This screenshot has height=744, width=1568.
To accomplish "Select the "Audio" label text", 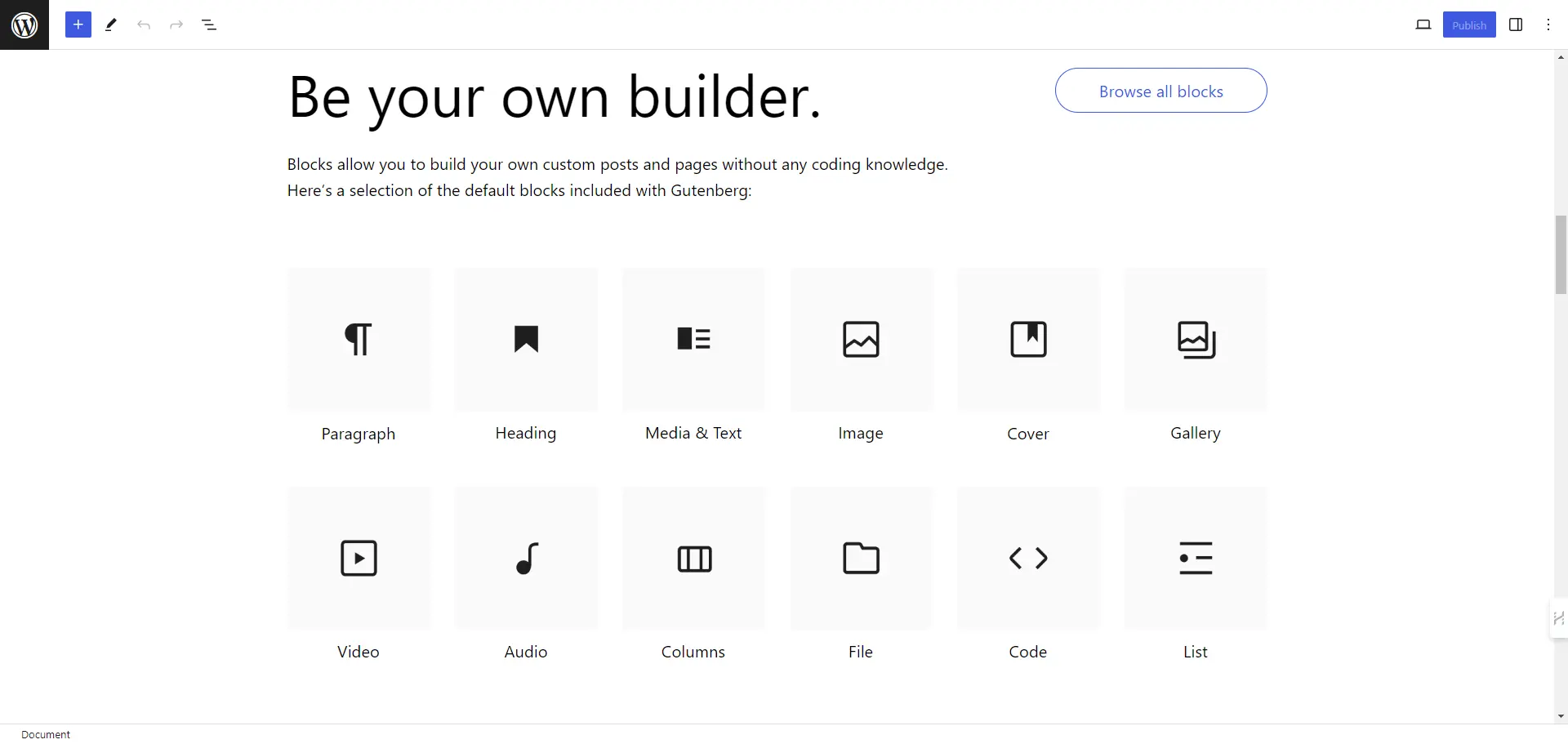I will [x=526, y=652].
